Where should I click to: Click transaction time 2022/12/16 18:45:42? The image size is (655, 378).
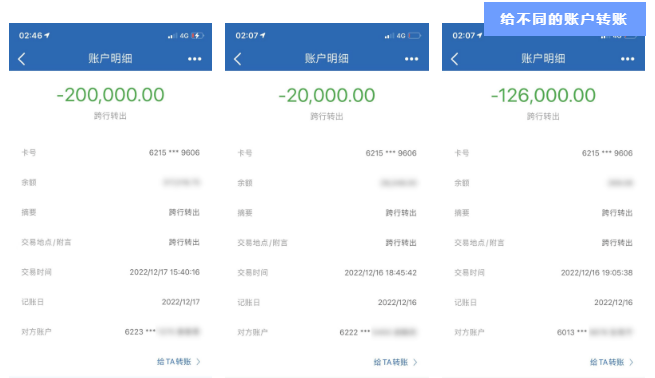coord(381,273)
